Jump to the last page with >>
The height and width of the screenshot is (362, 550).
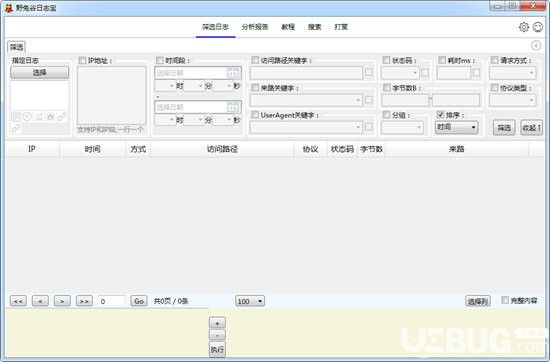coord(84,301)
